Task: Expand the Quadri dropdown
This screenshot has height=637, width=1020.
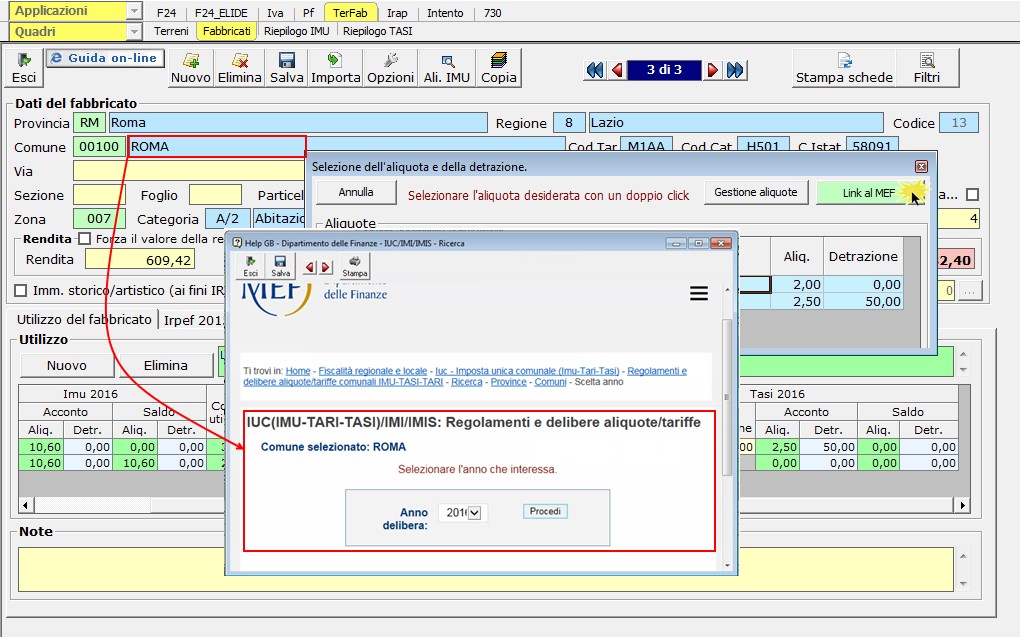Action: click(133, 32)
